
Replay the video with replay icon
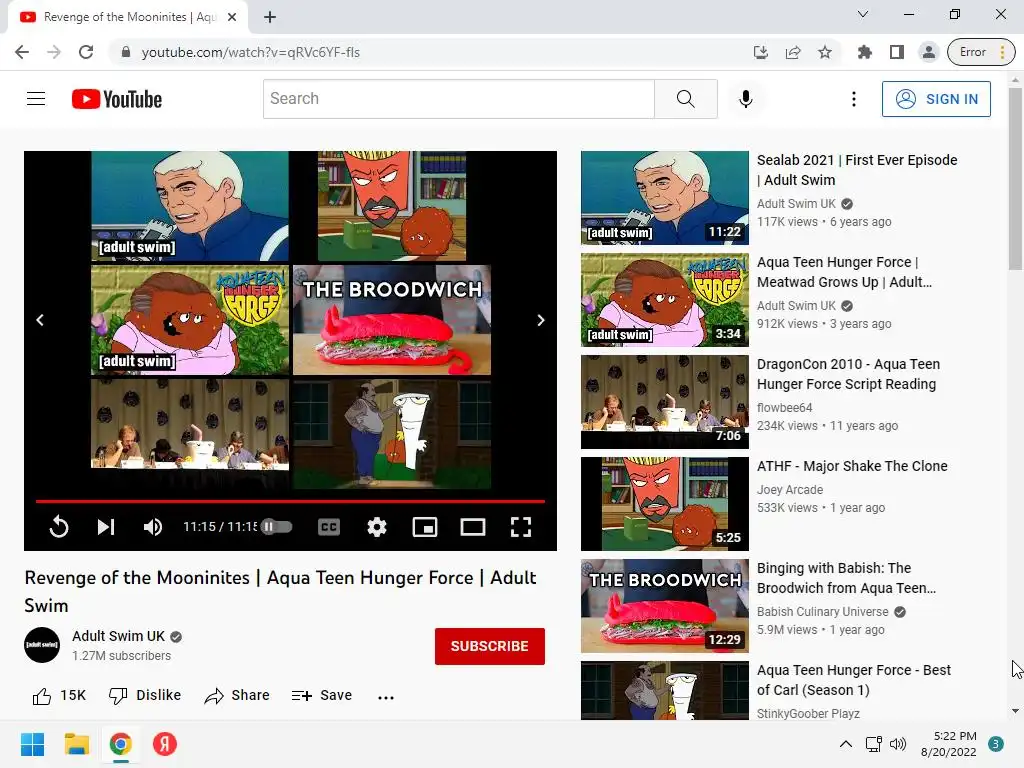click(x=59, y=526)
